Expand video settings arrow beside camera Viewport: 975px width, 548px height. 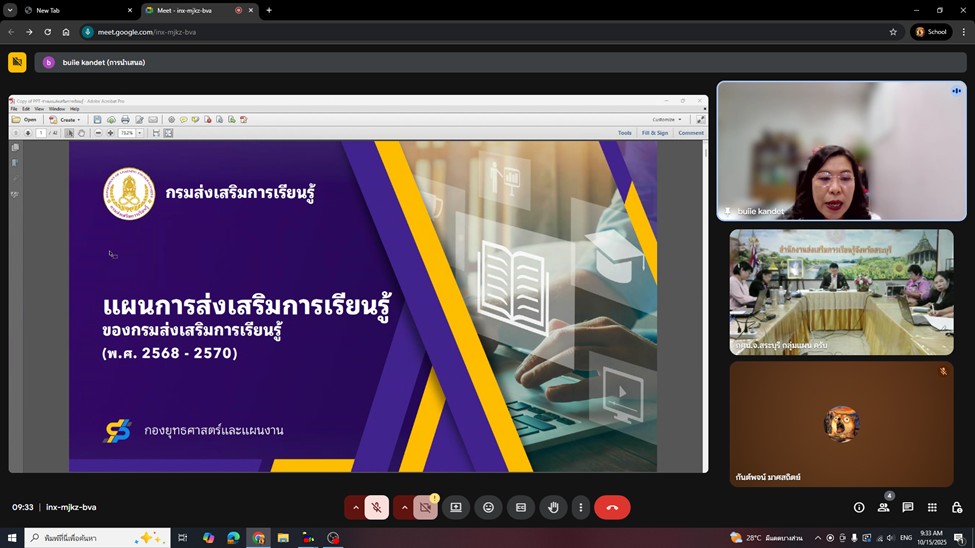[403, 507]
